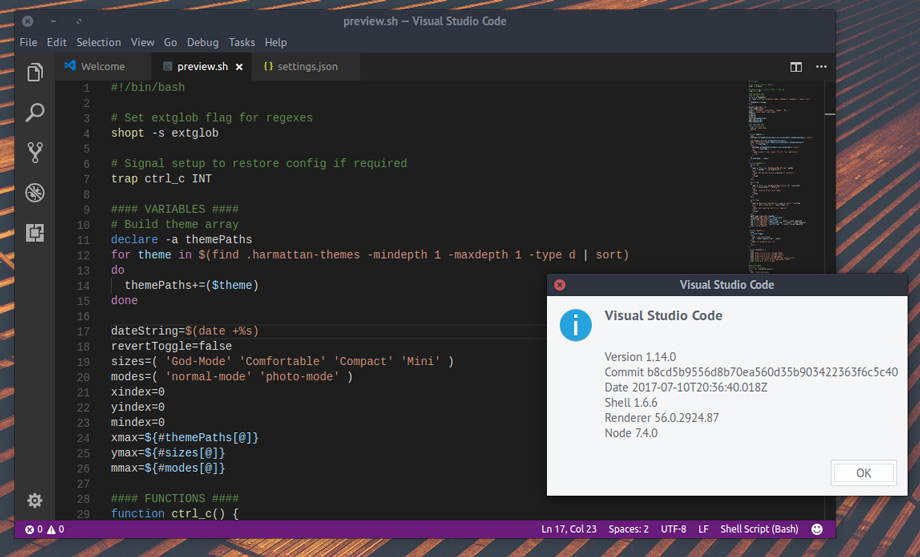Open the Extensions view in activity bar
The width and height of the screenshot is (920, 557).
click(x=35, y=232)
